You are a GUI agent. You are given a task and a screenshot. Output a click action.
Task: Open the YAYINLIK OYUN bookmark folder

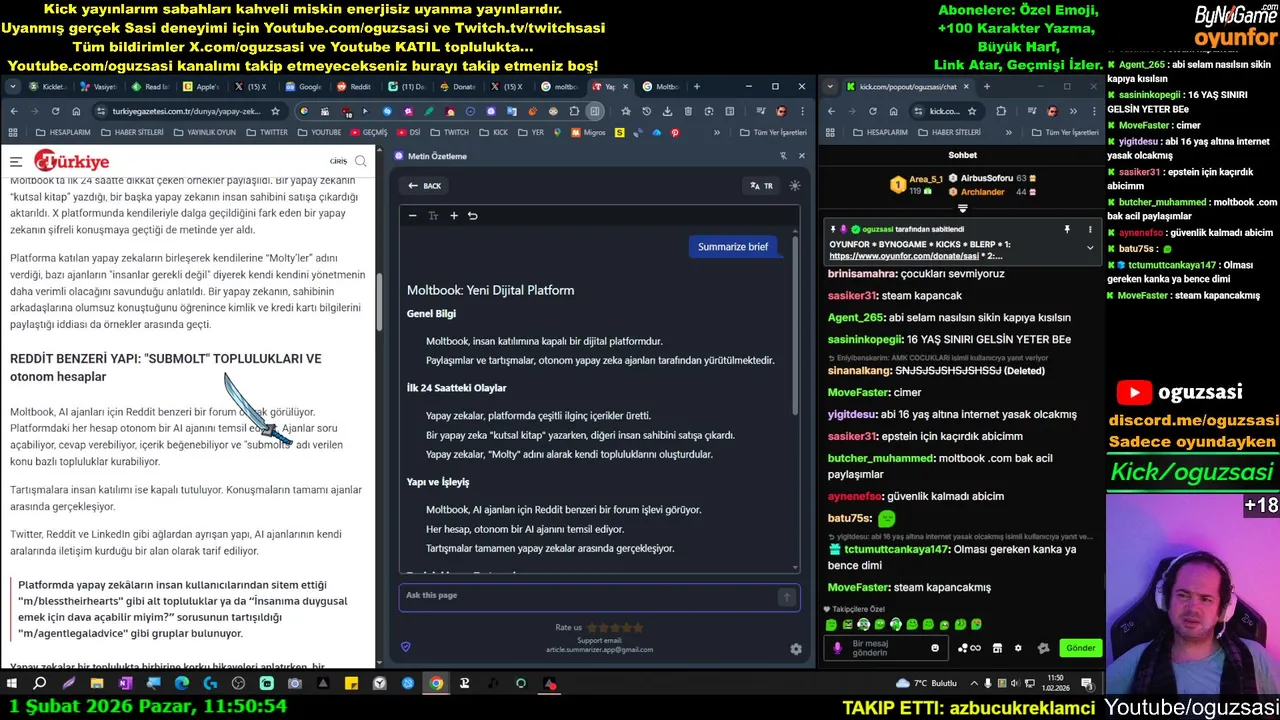tap(204, 132)
